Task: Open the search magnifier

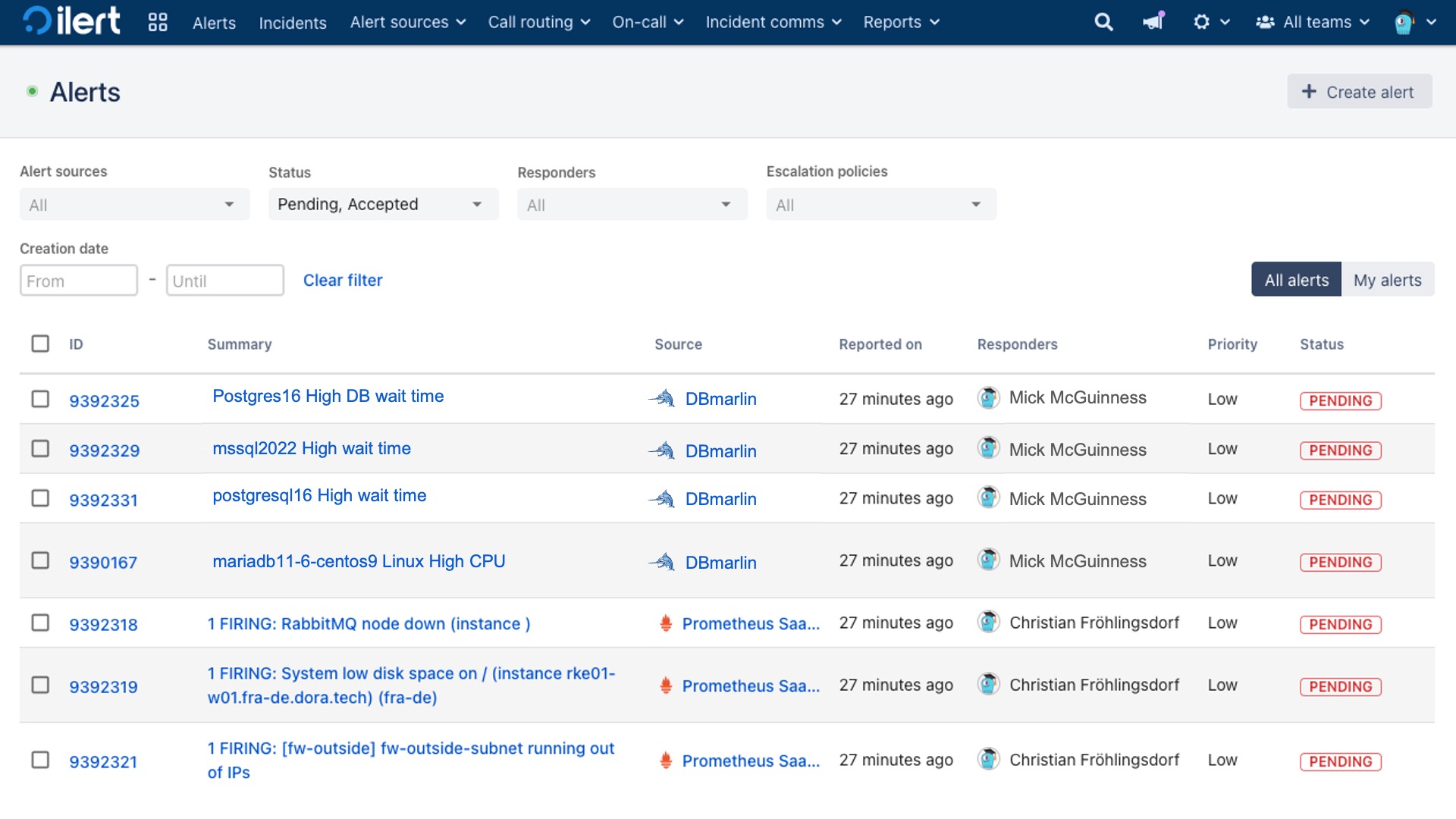Action: coord(1103,22)
